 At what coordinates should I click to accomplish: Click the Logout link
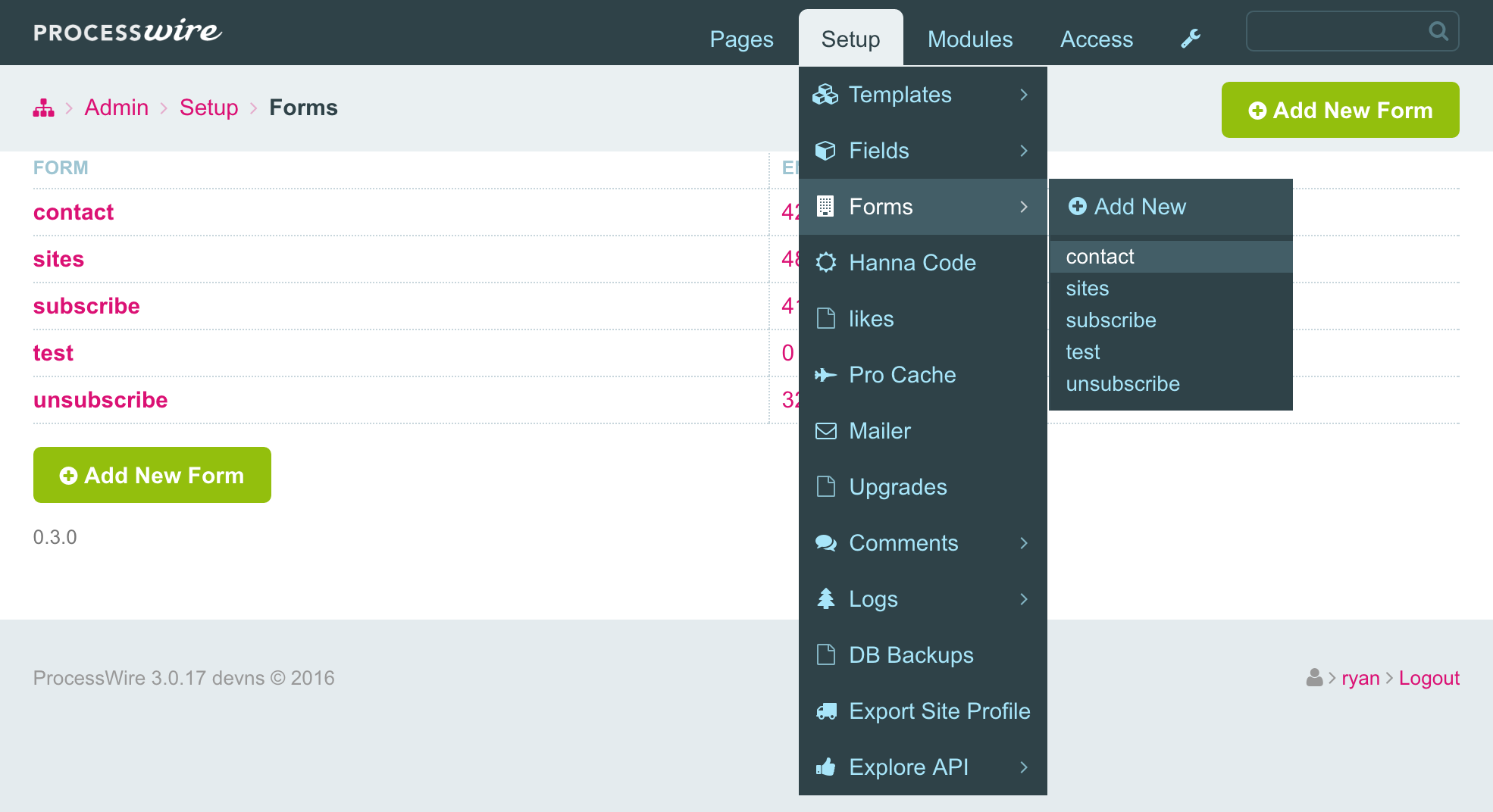[x=1429, y=678]
